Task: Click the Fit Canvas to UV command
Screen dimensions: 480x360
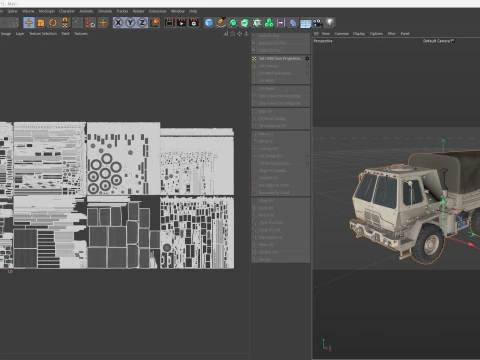Action: coord(280,126)
